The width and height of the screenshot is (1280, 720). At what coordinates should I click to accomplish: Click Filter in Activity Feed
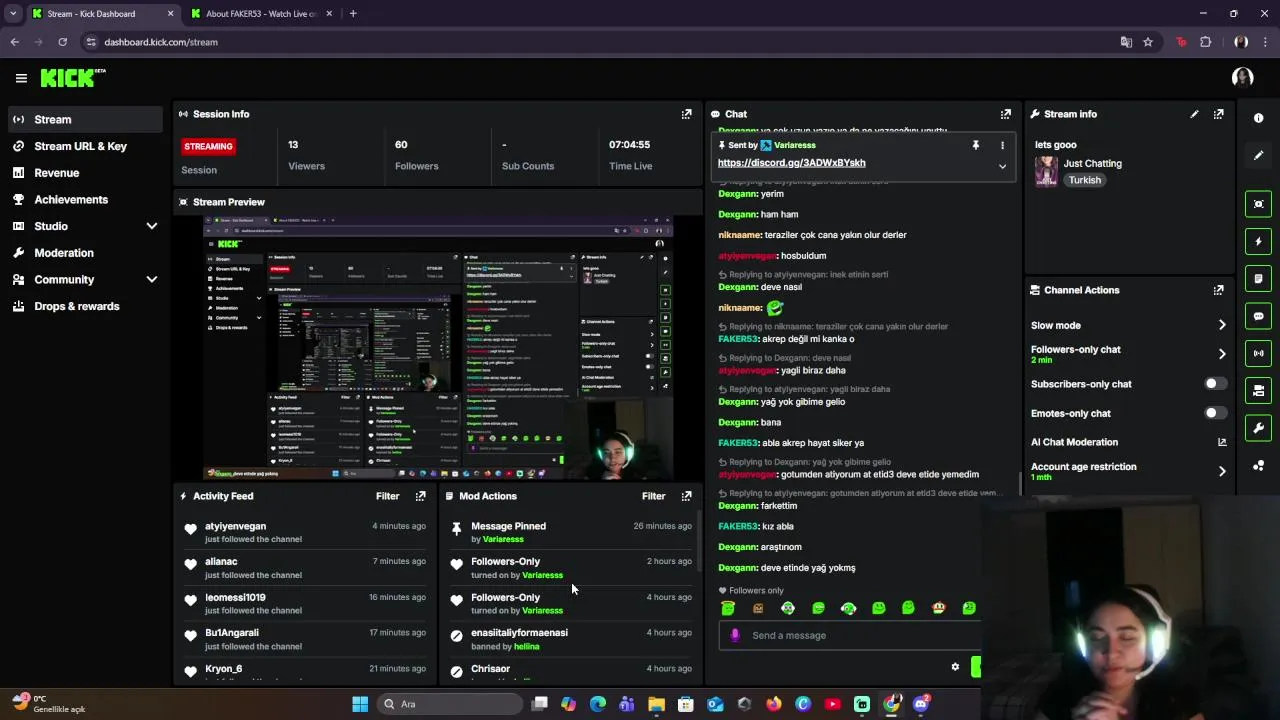pyautogui.click(x=387, y=496)
